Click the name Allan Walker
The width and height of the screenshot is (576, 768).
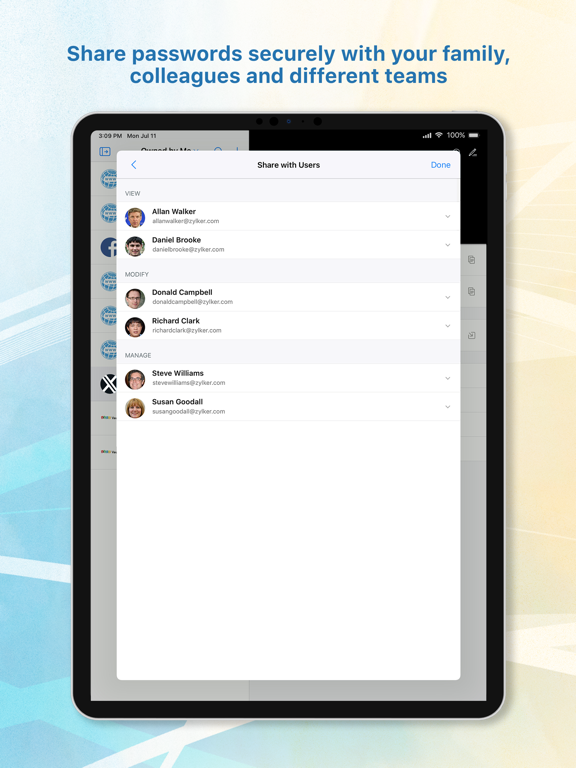pos(174,212)
